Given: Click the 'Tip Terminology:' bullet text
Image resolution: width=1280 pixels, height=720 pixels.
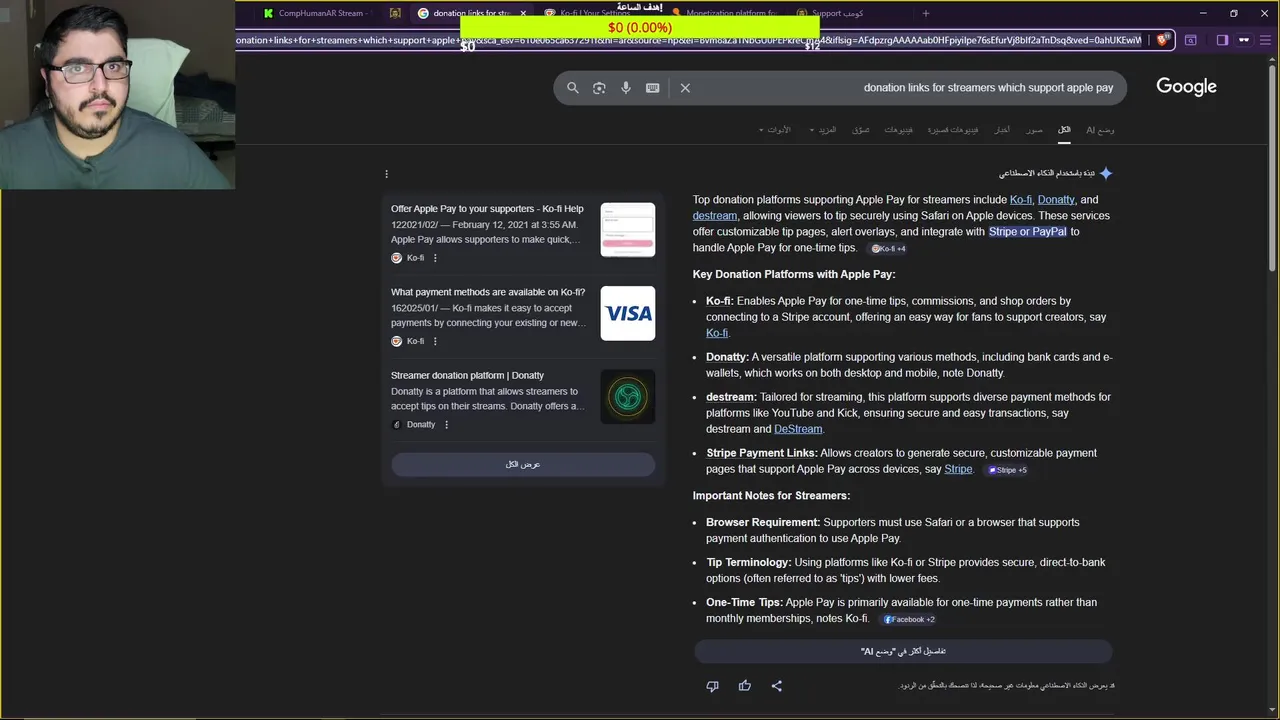Looking at the screenshot, I should pyautogui.click(x=749, y=562).
